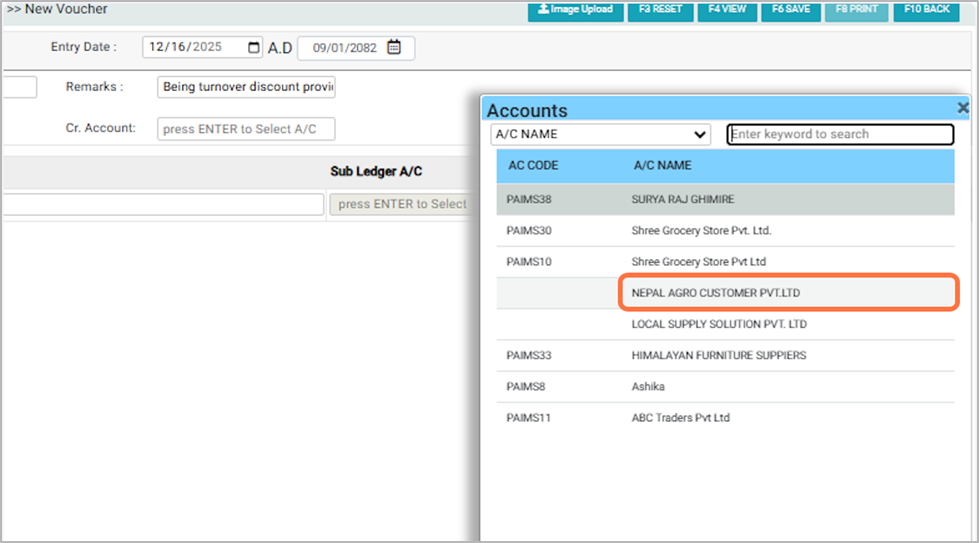Screen dimensions: 979x543
Task: Open the Nepali date calendar icon
Action: 394,47
